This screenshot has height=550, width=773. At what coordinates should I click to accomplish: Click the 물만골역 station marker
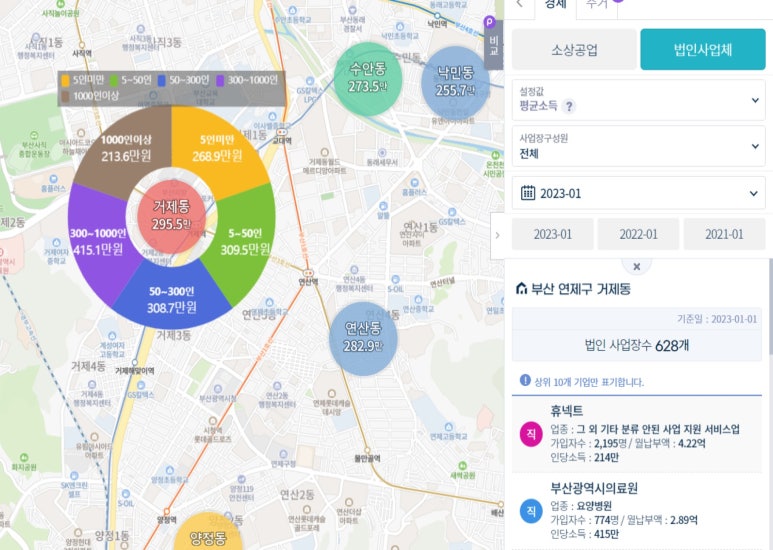pyautogui.click(x=367, y=450)
